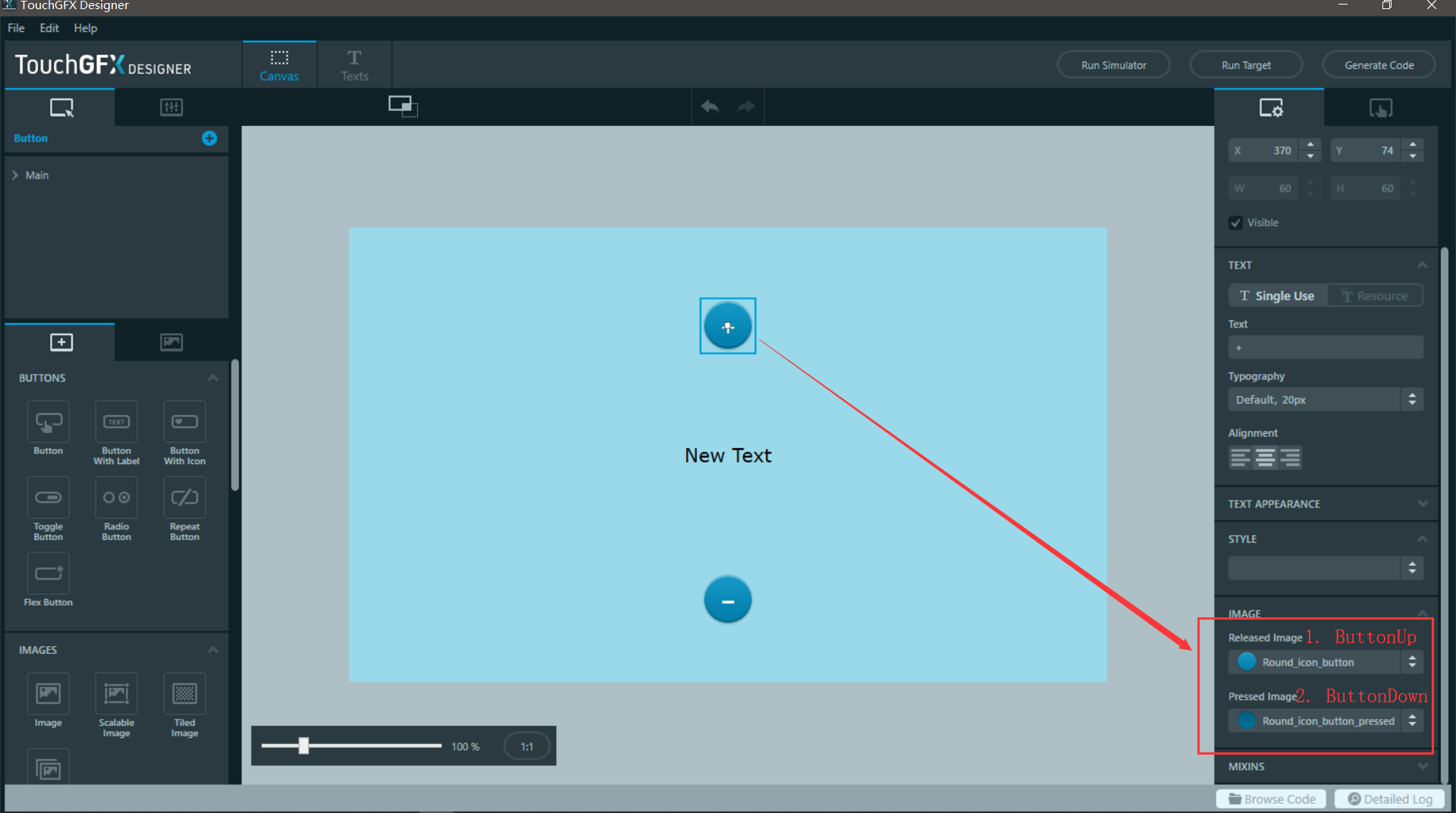Switch to the Canvas tab

(279, 65)
